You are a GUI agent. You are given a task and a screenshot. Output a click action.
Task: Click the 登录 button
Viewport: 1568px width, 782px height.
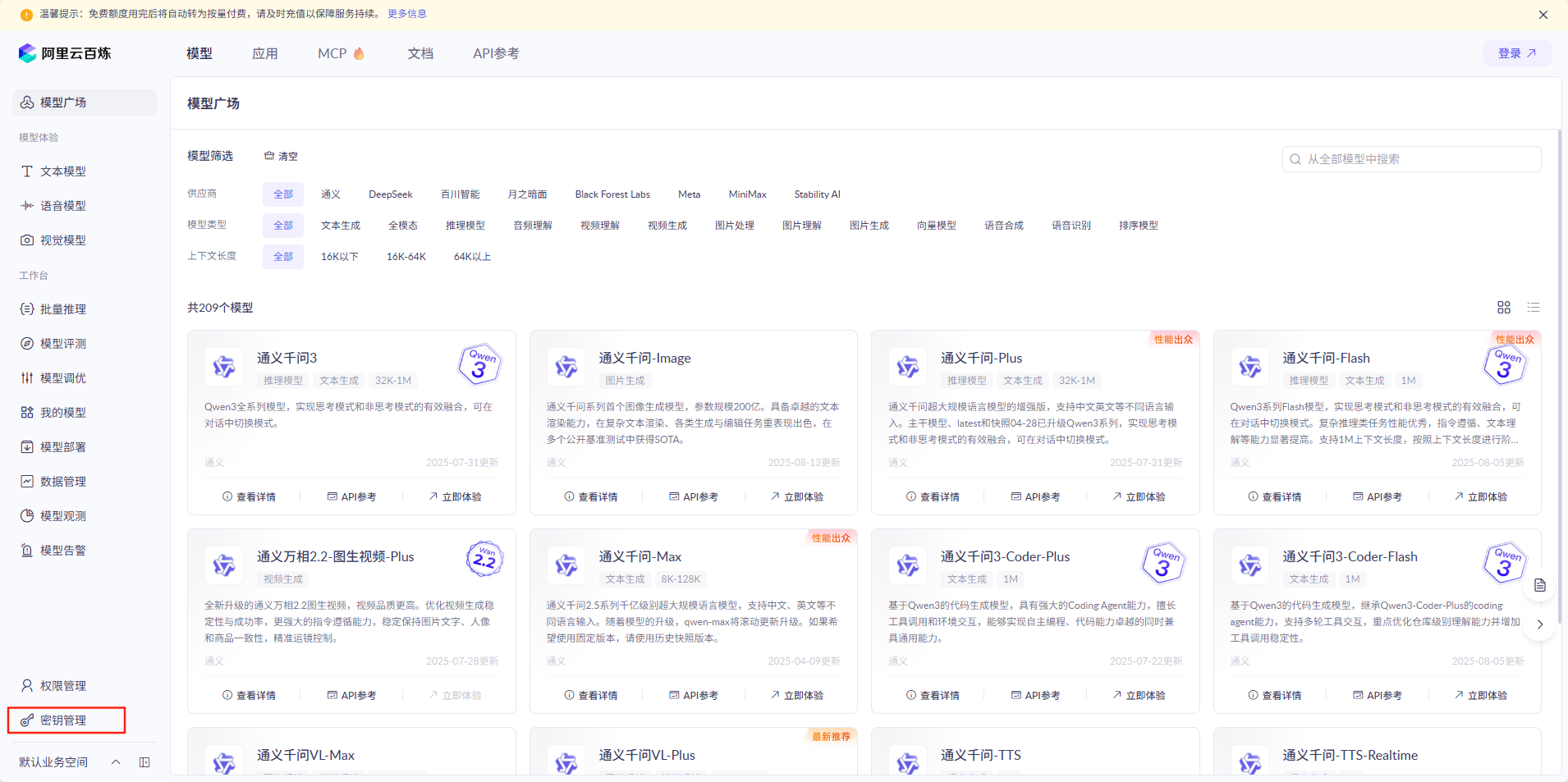(1517, 53)
